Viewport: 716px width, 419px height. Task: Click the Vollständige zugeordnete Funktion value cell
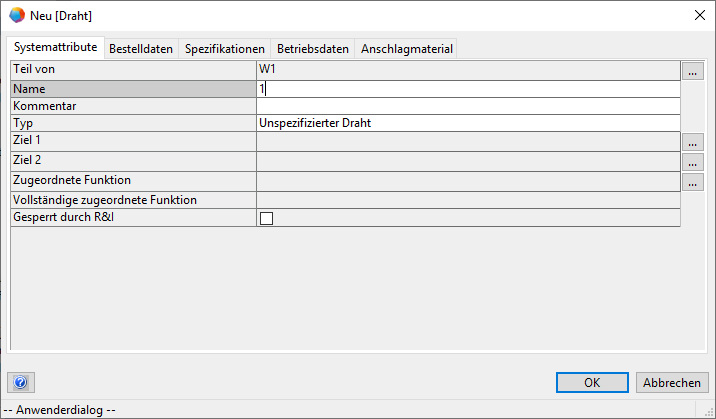pos(468,200)
